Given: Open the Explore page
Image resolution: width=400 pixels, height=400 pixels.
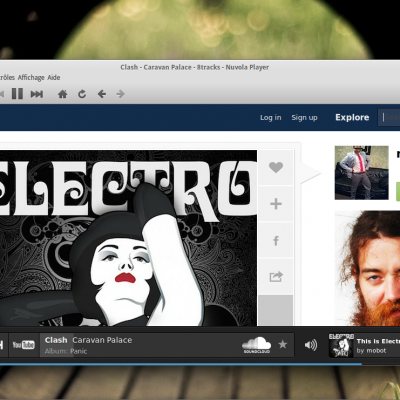Looking at the screenshot, I should 352,117.
